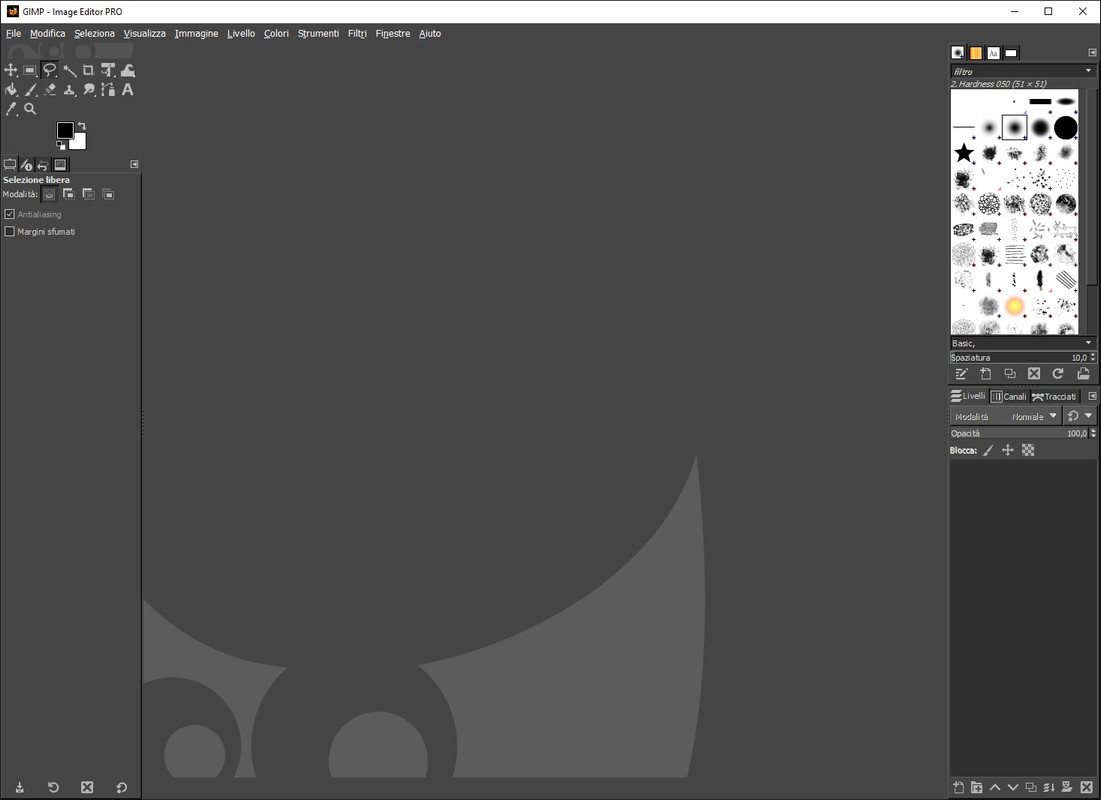The height and width of the screenshot is (800, 1101).
Task: Set selection mode to Add
Action: click(69, 195)
